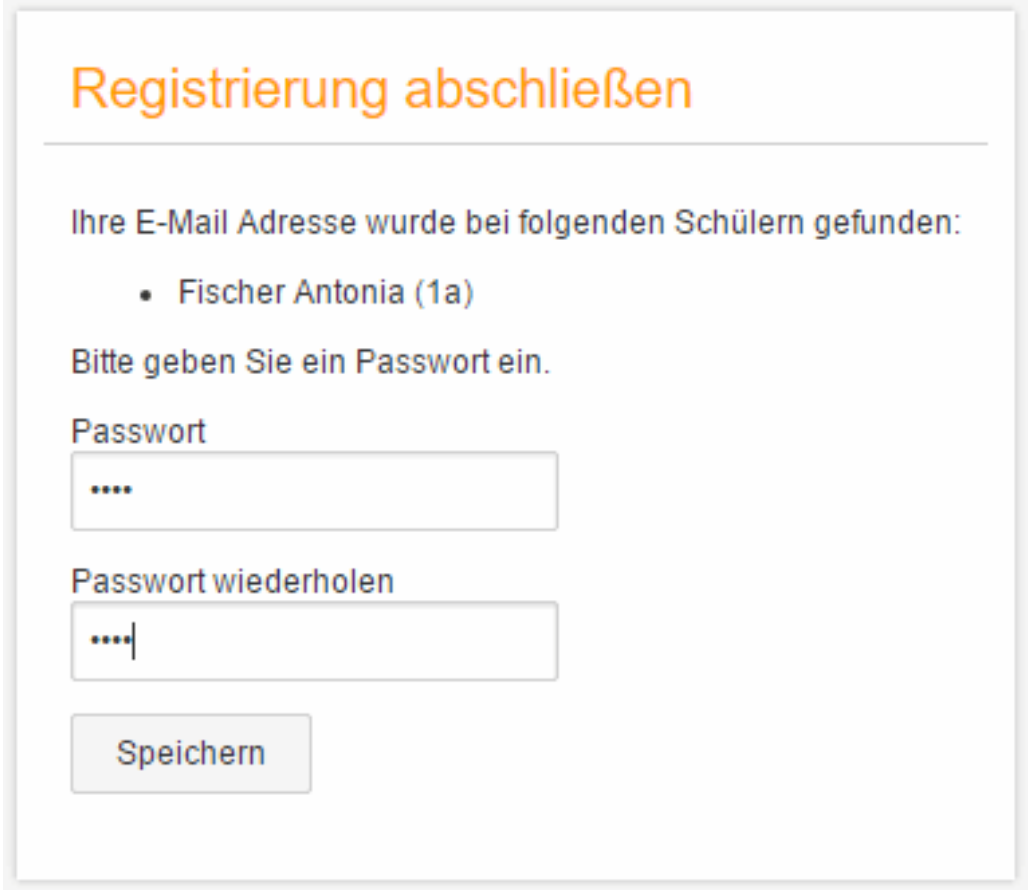Viewport: 1034px width, 890px height.
Task: Click the word abschließen in the heading
Action: 547,91
